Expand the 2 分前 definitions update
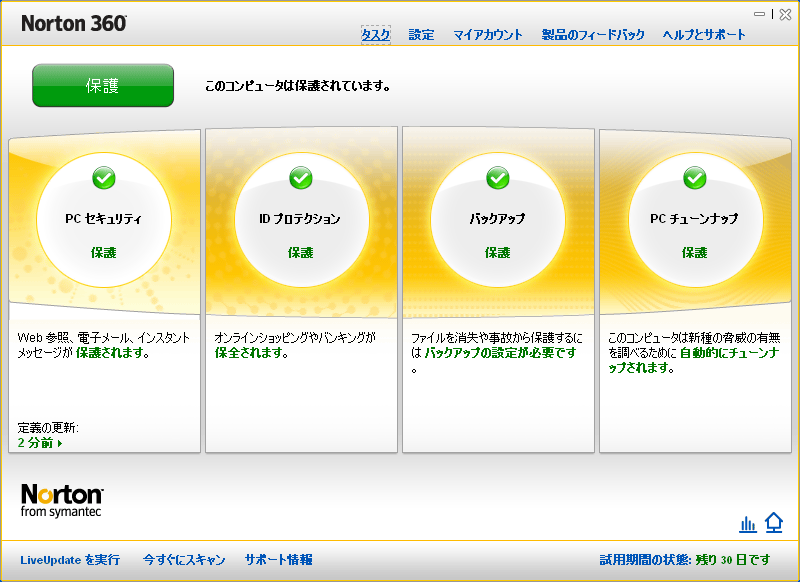This screenshot has height=582, width=800. click(x=40, y=443)
